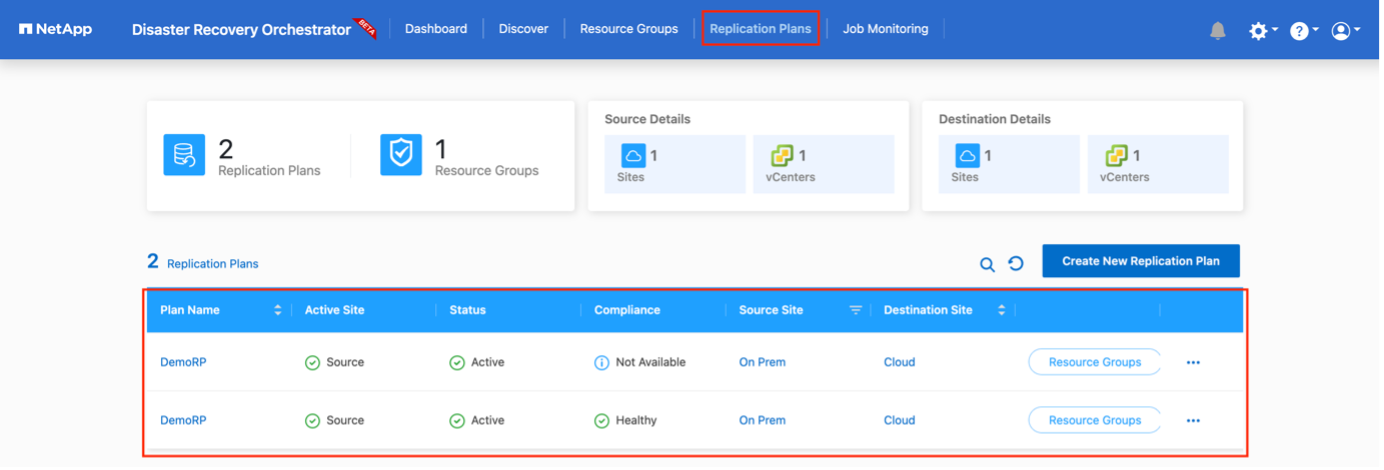Open the settings gear menu
The height and width of the screenshot is (470, 1384).
pos(1259,31)
